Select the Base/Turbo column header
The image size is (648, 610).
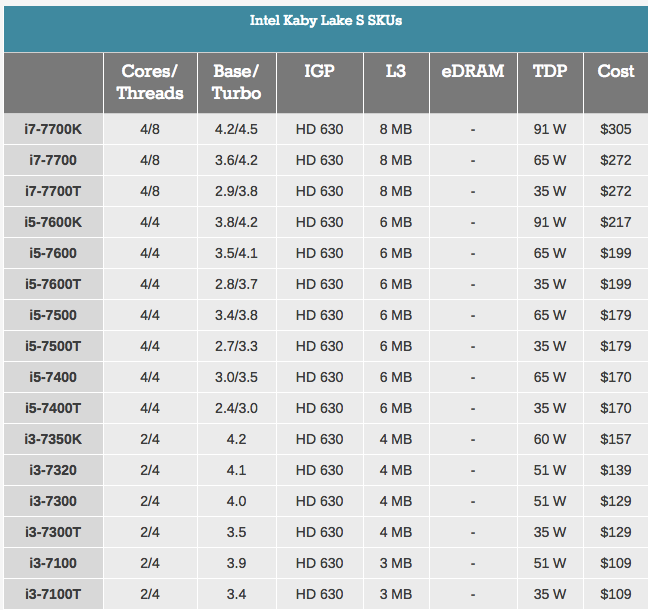point(236,82)
